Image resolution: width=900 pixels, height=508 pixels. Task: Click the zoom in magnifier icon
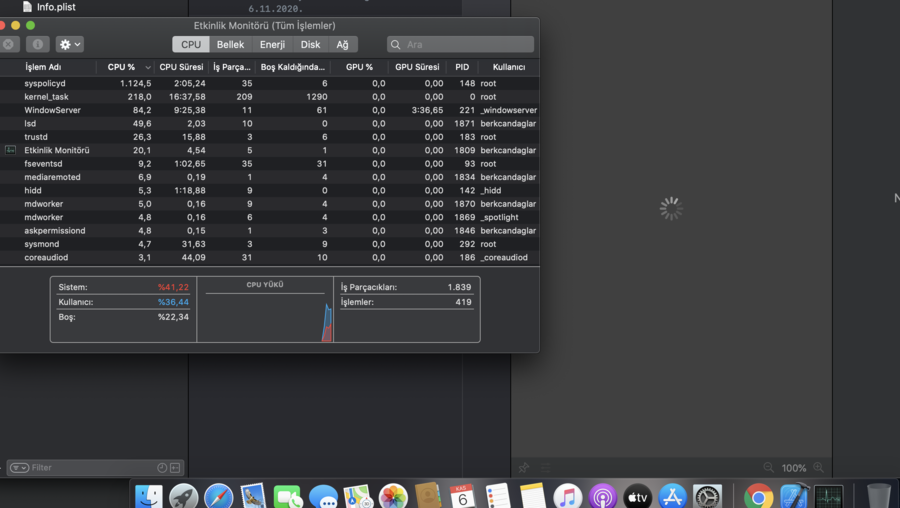(819, 468)
